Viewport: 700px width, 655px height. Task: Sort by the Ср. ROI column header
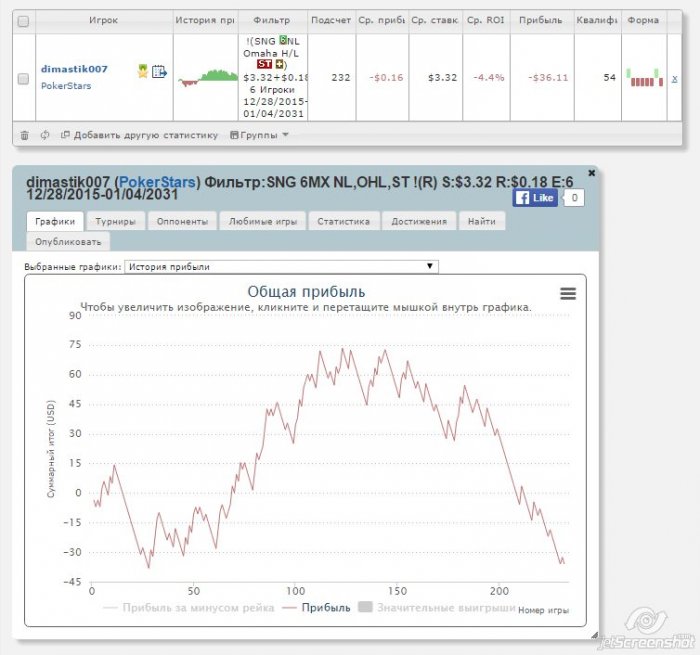tap(486, 20)
